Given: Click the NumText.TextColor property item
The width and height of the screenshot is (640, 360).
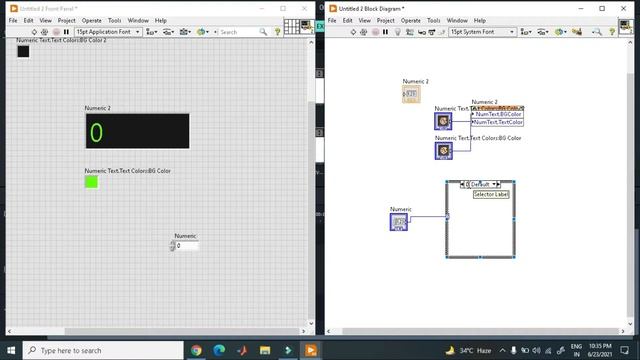Looking at the screenshot, I should click(498, 122).
